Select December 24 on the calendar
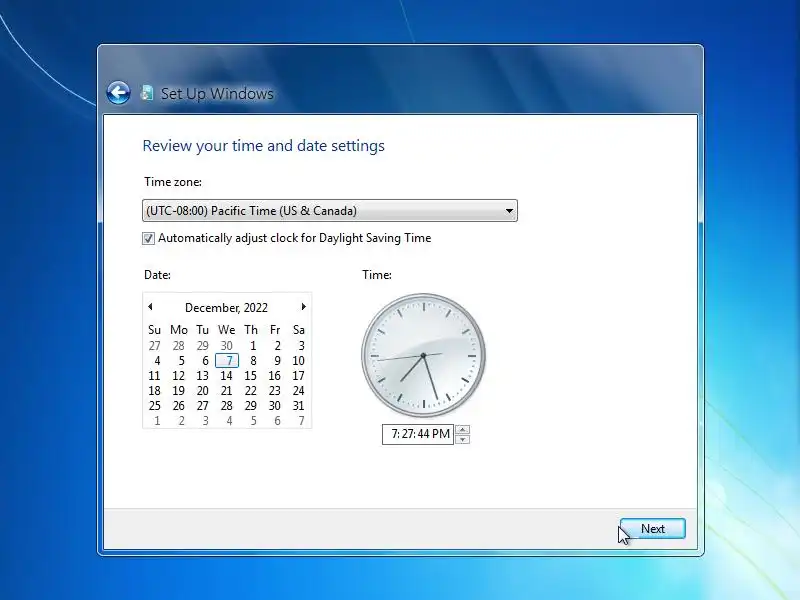This screenshot has width=800, height=600. click(299, 391)
